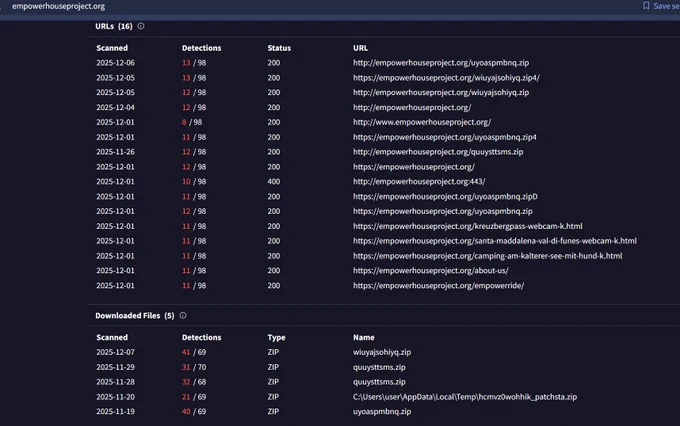Screen dimensions: 680x426
Task: Open downloaded file uyoaspmbnq.zip
Action: 382,411
